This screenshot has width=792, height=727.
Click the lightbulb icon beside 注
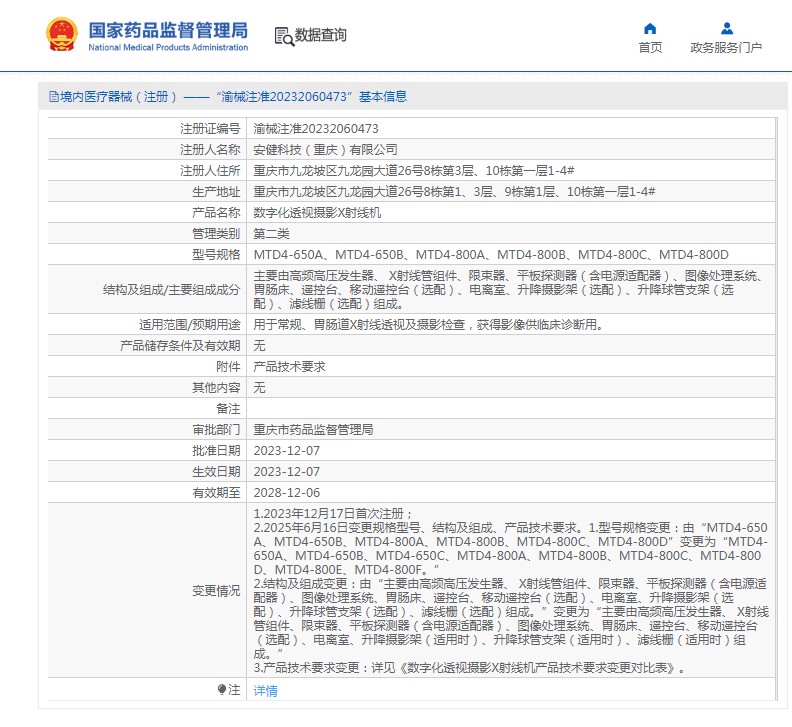(222, 689)
